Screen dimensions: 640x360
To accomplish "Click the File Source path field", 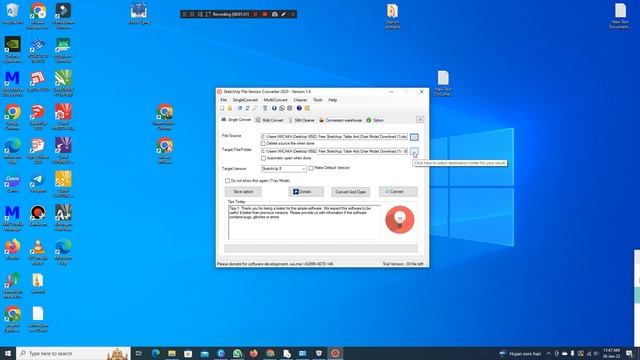I will (x=334, y=137).
